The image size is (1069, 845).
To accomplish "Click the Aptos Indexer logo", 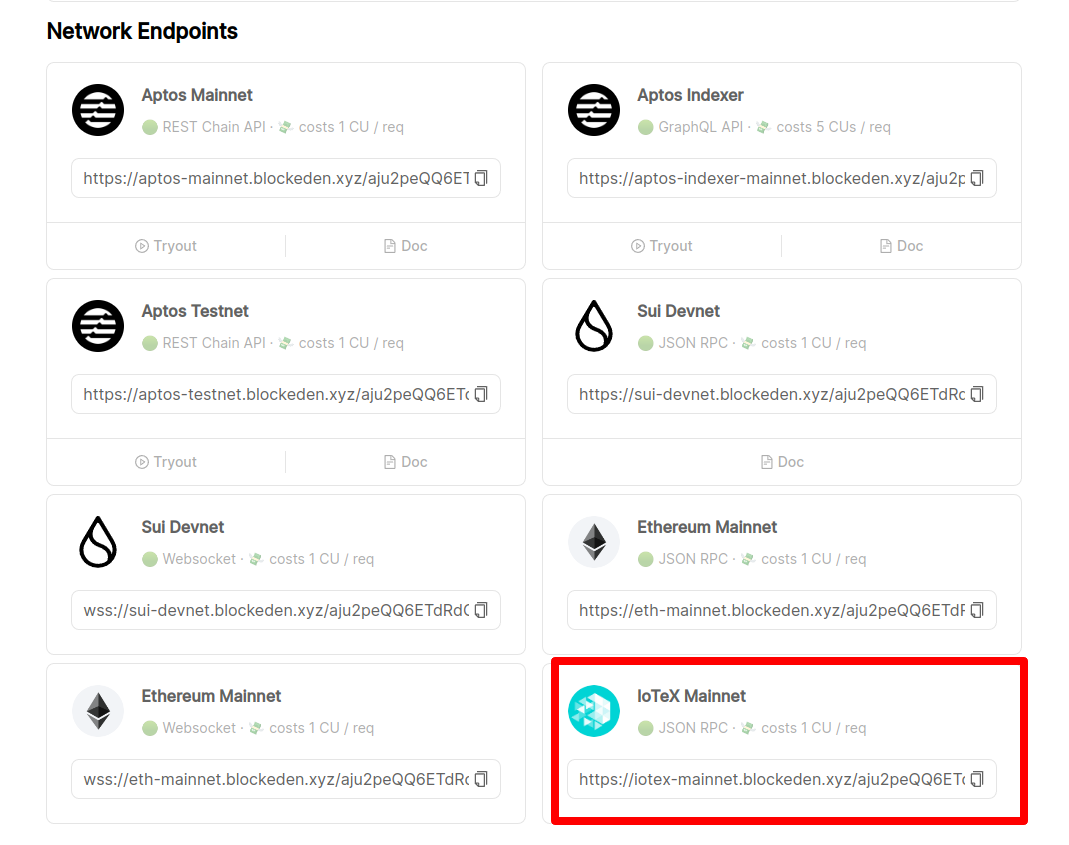I will tap(594, 110).
